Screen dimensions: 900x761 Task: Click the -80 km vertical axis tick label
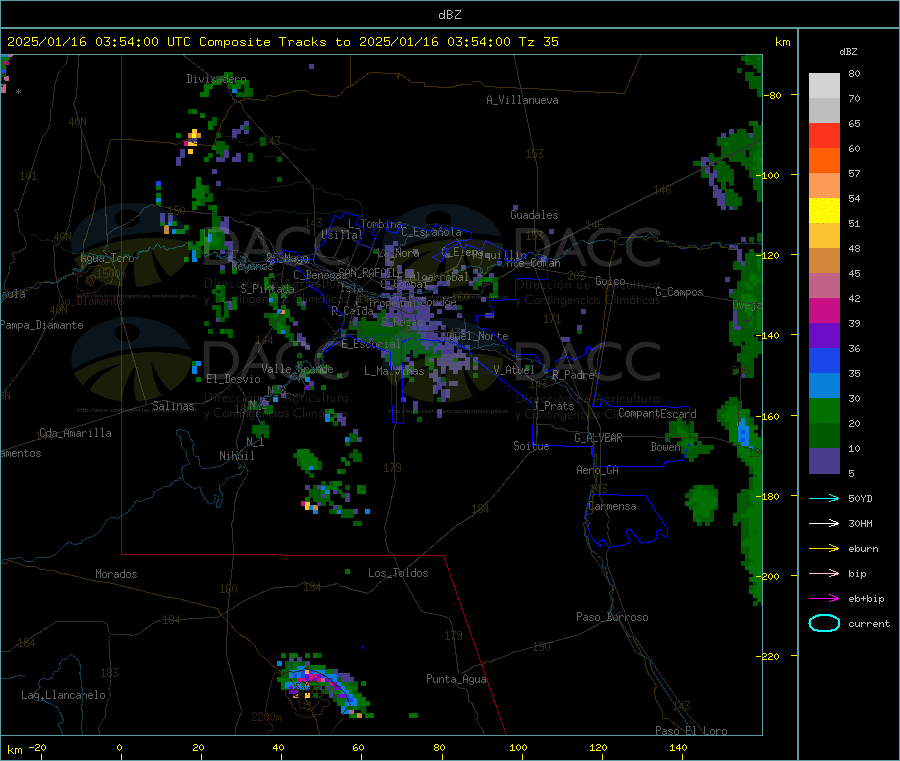[x=771, y=95]
